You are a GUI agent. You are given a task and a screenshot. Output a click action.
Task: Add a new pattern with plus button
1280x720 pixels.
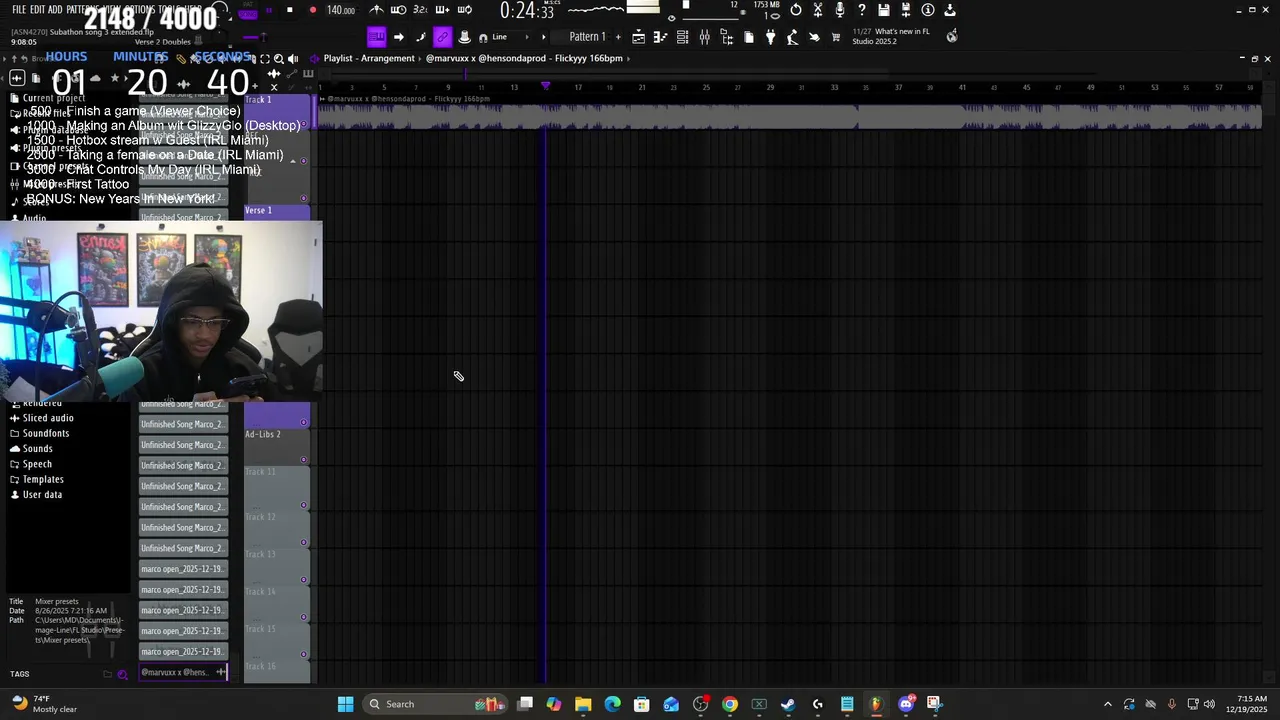pos(617,37)
